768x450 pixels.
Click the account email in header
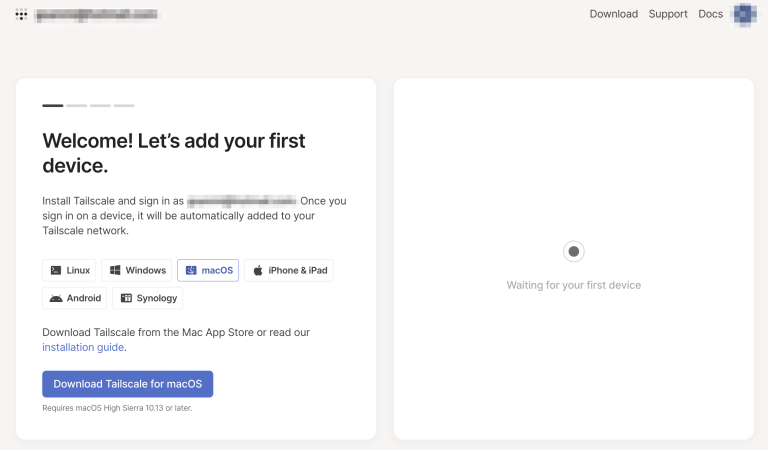98,15
